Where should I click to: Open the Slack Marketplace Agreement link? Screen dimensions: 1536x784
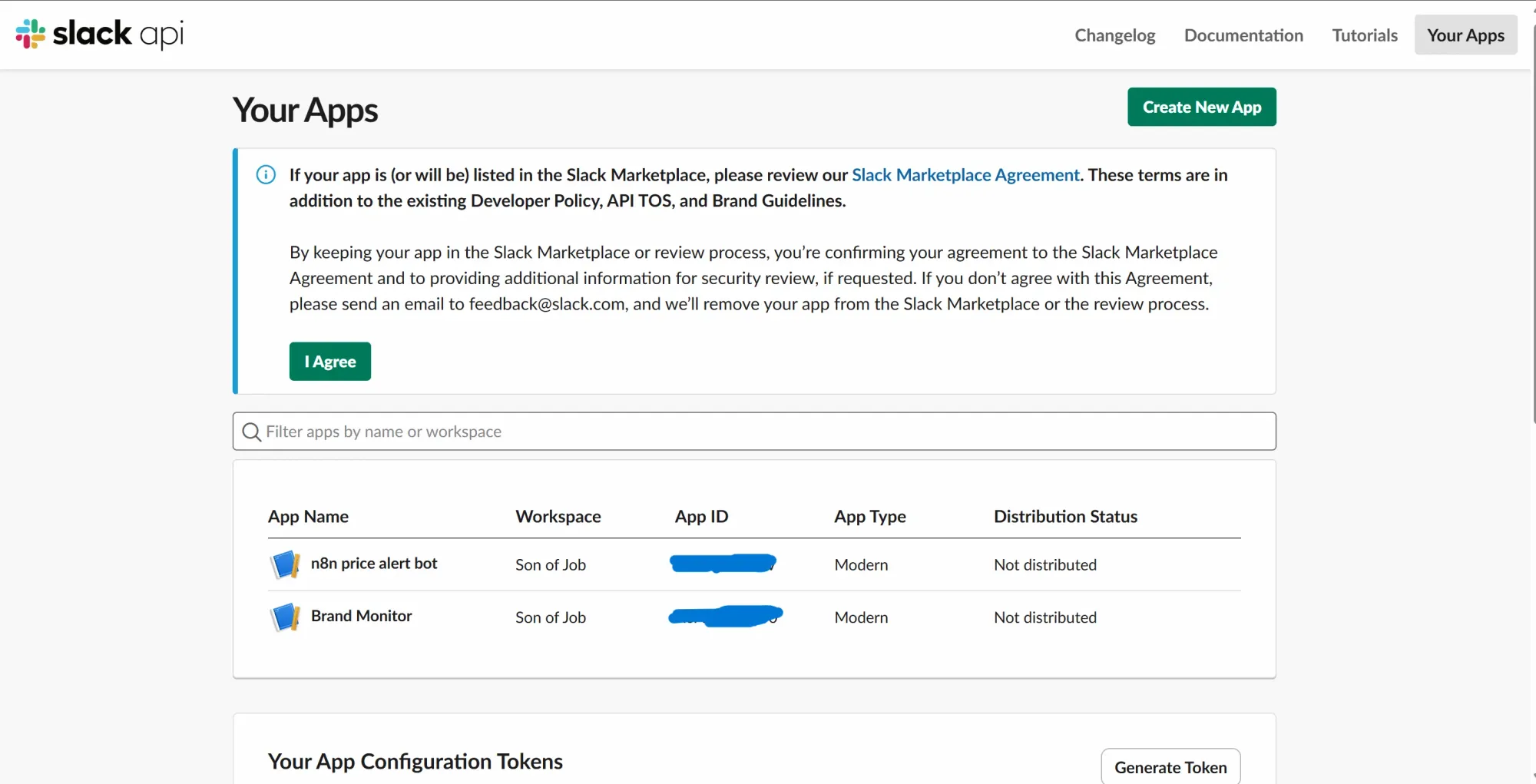pyautogui.click(x=965, y=175)
